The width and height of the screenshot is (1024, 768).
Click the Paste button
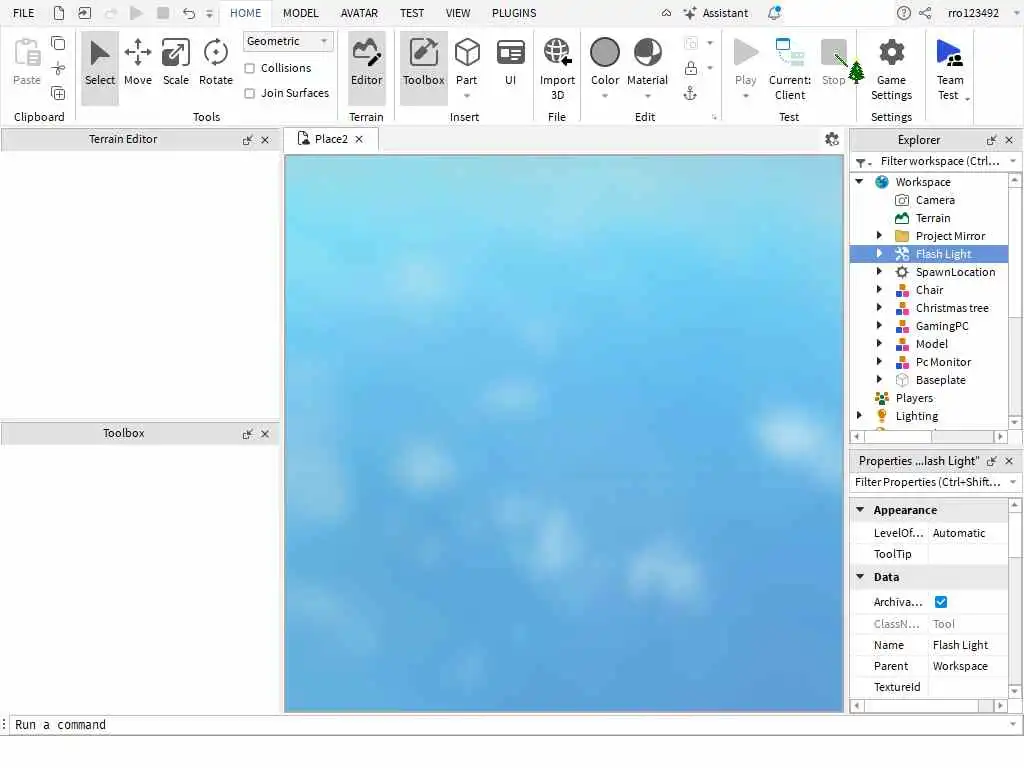pos(27,63)
